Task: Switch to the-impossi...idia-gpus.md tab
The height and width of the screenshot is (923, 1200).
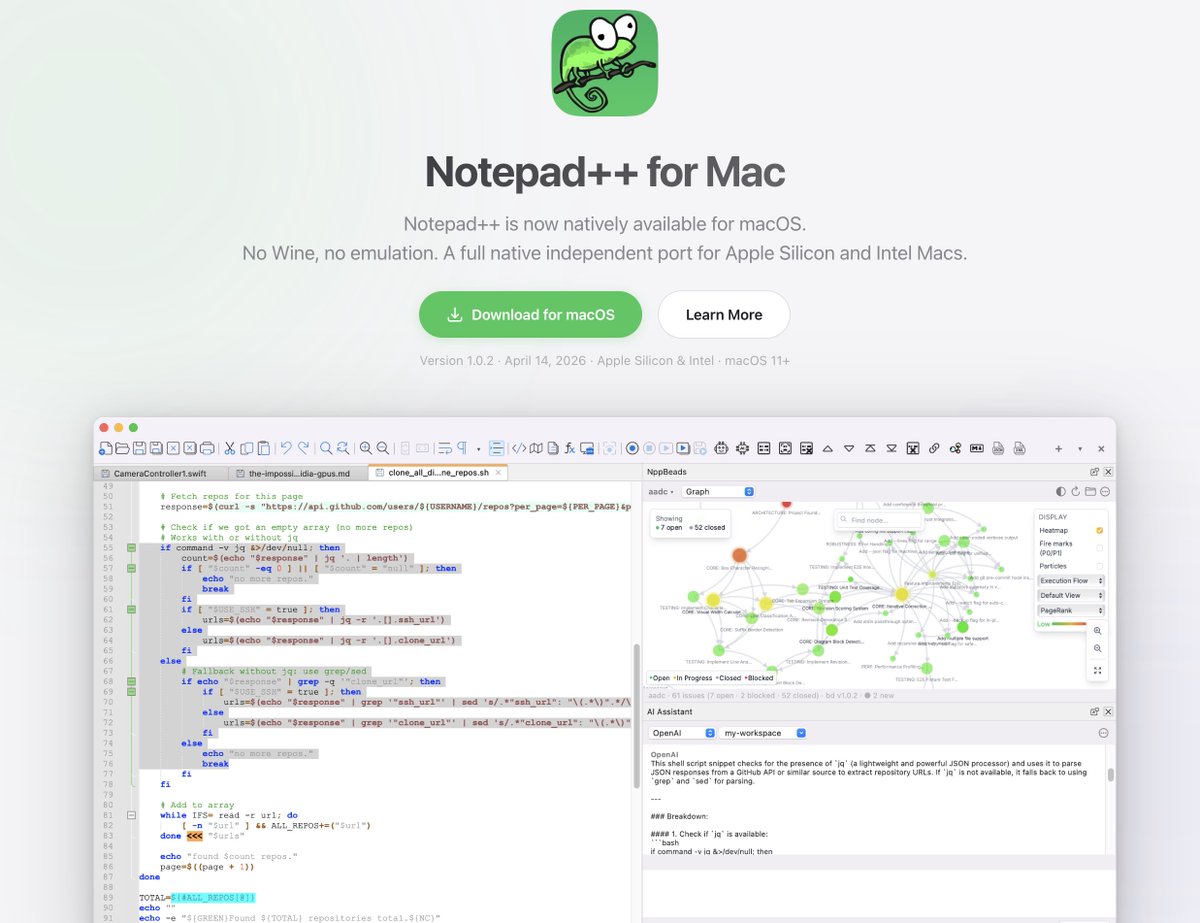Action: pyautogui.click(x=296, y=473)
